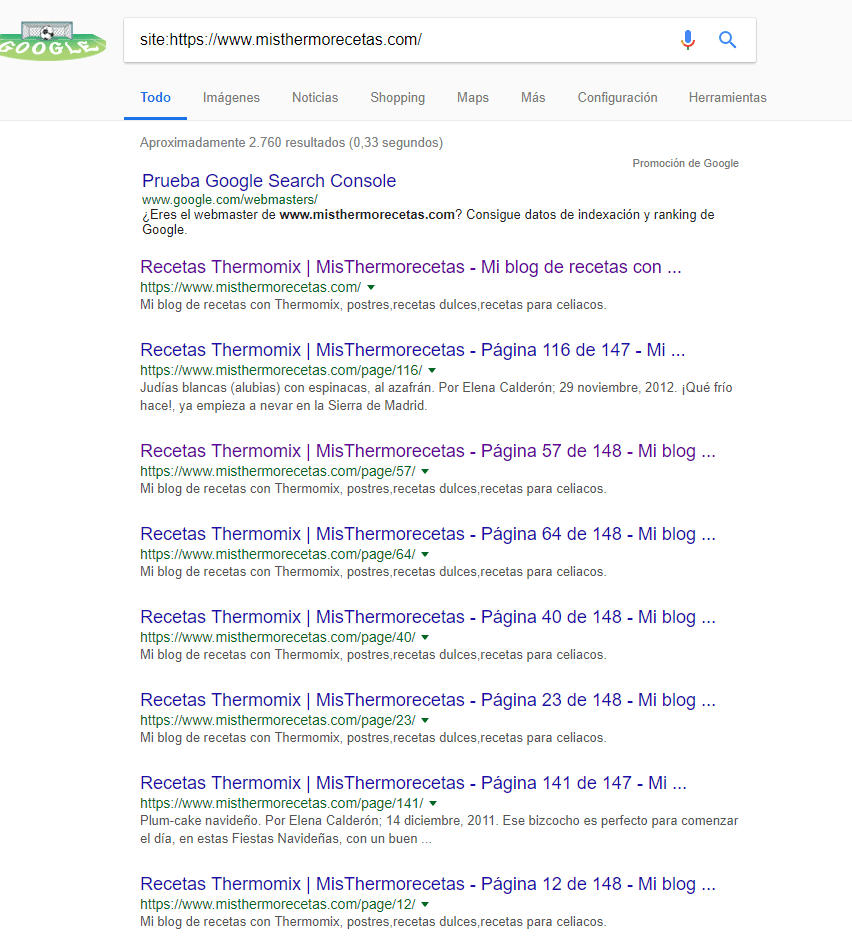The image size is (852, 944).
Task: Expand the Más menu
Action: [x=533, y=98]
